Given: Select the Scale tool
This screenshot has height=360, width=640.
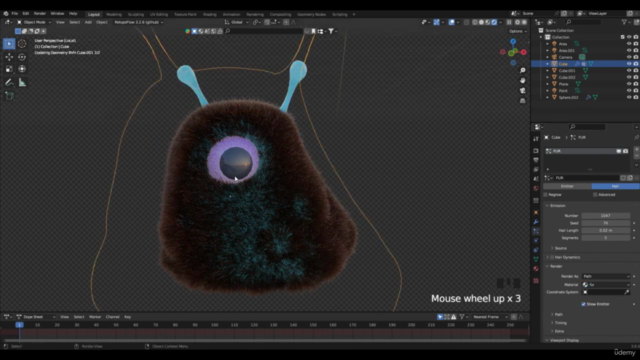Looking at the screenshot, I should (x=9, y=69).
